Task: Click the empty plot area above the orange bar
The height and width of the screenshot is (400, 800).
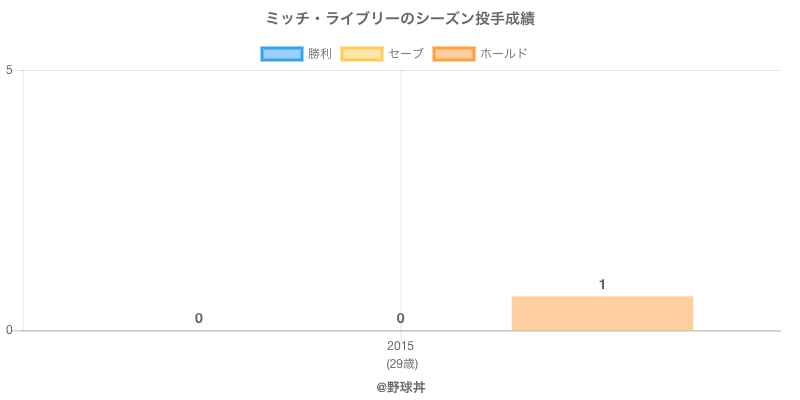Action: pos(602,180)
